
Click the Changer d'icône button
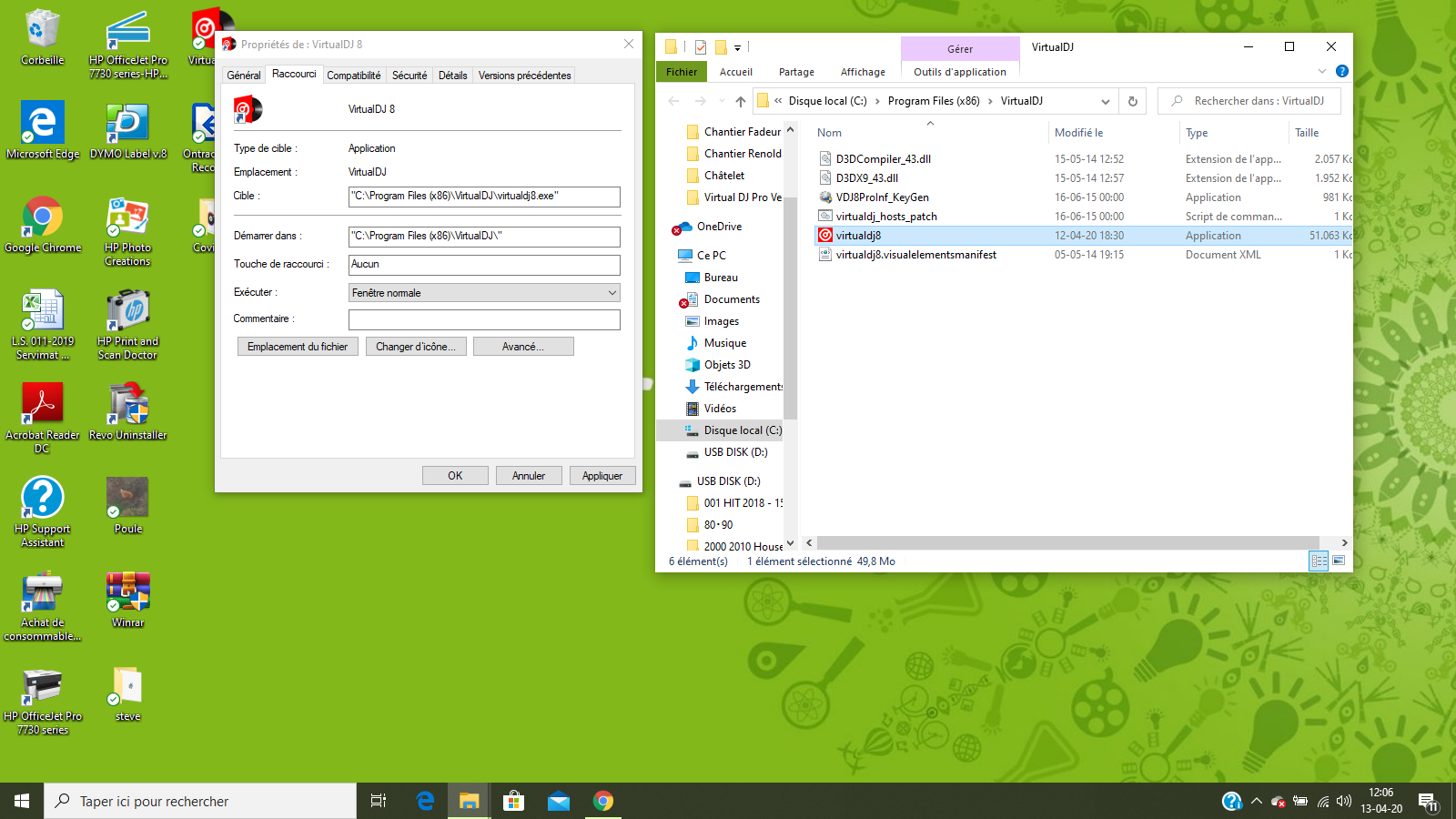coord(416,347)
